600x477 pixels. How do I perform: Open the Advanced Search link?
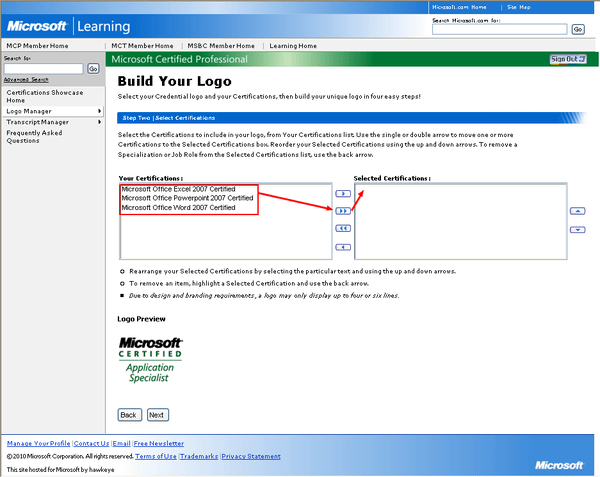pyautogui.click(x=26, y=80)
